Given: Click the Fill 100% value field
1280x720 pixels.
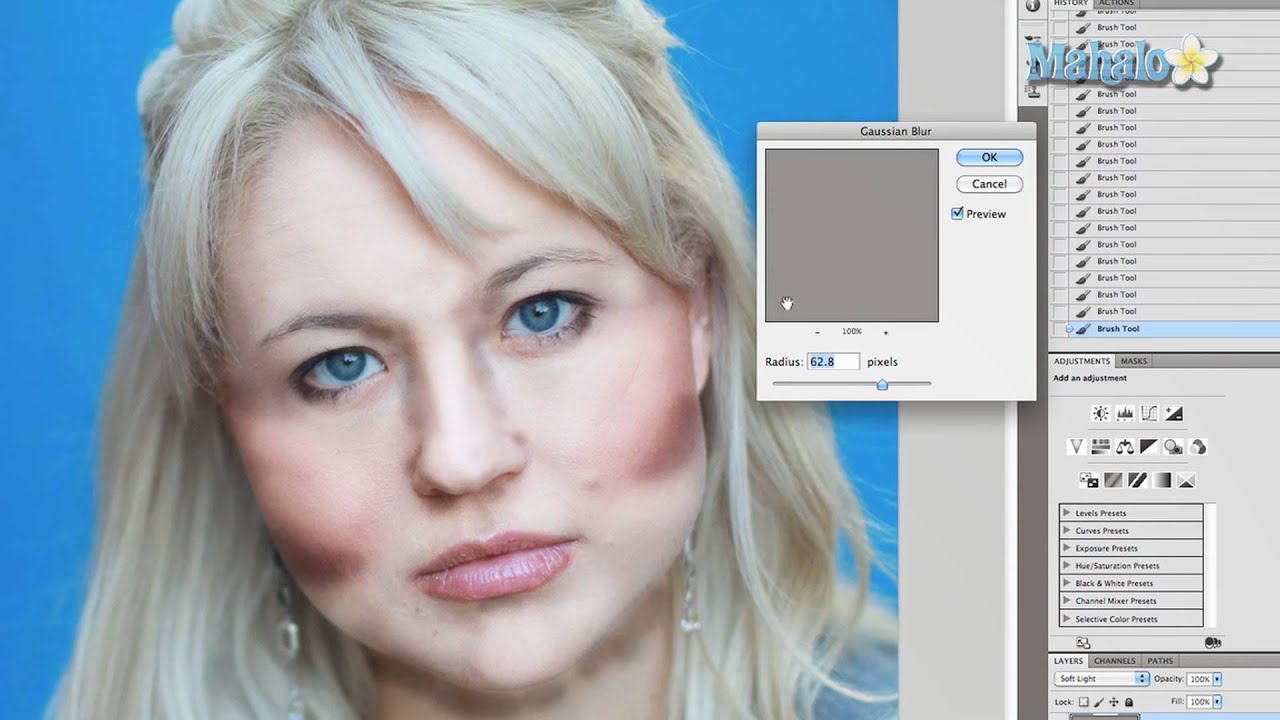Looking at the screenshot, I should pos(1199,702).
